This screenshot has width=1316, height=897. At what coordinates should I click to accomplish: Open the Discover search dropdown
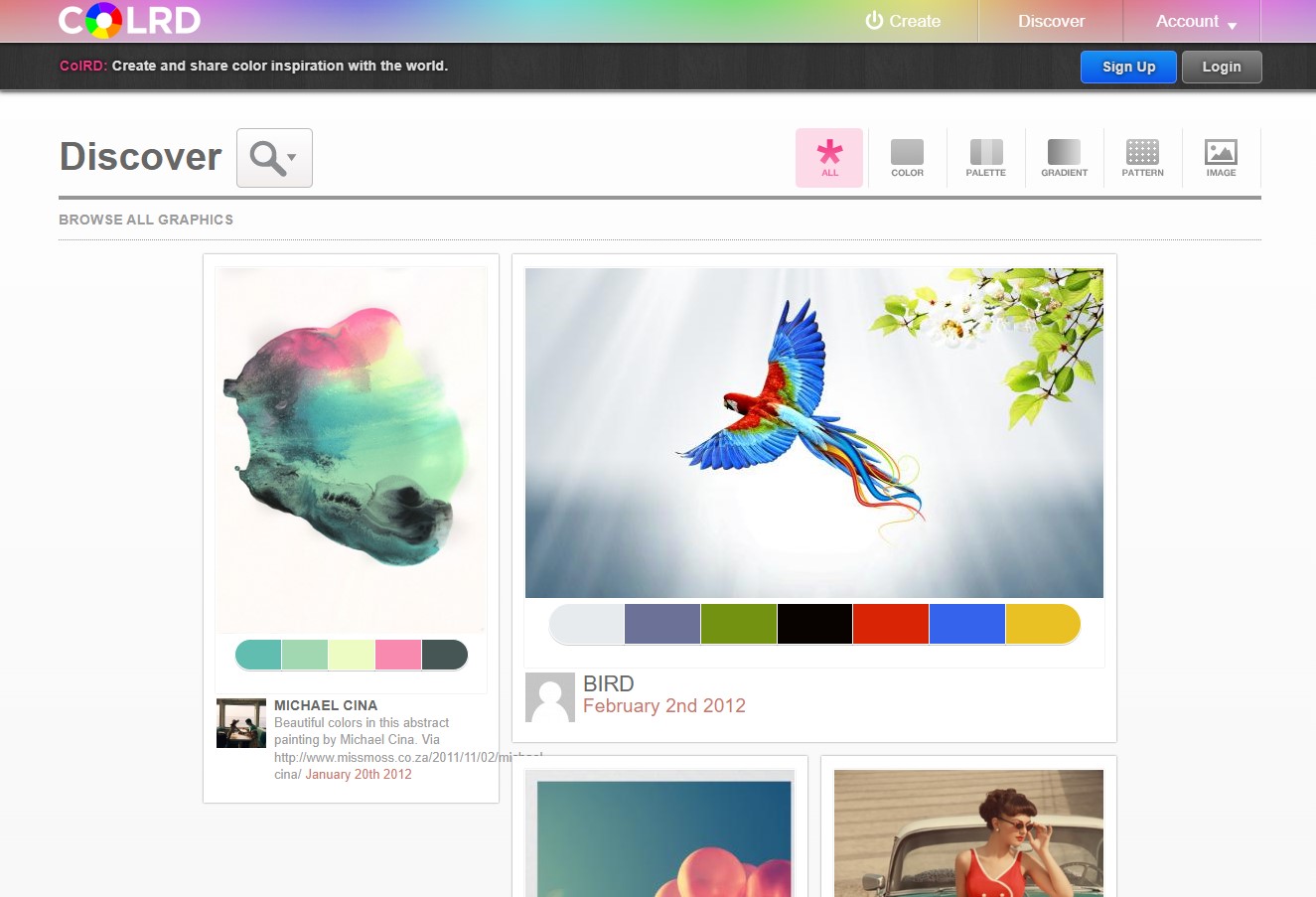[x=274, y=158]
